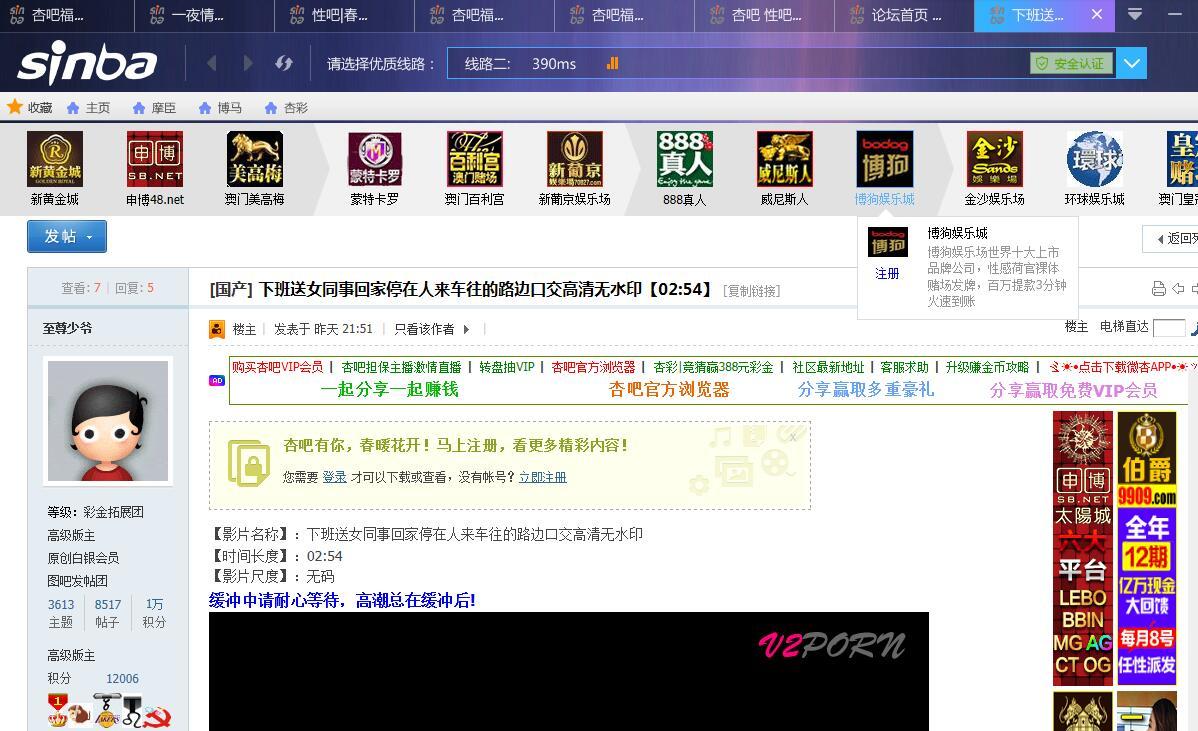Expand the 发帖 button dropdown arrow
The image size is (1198, 731).
click(x=87, y=237)
